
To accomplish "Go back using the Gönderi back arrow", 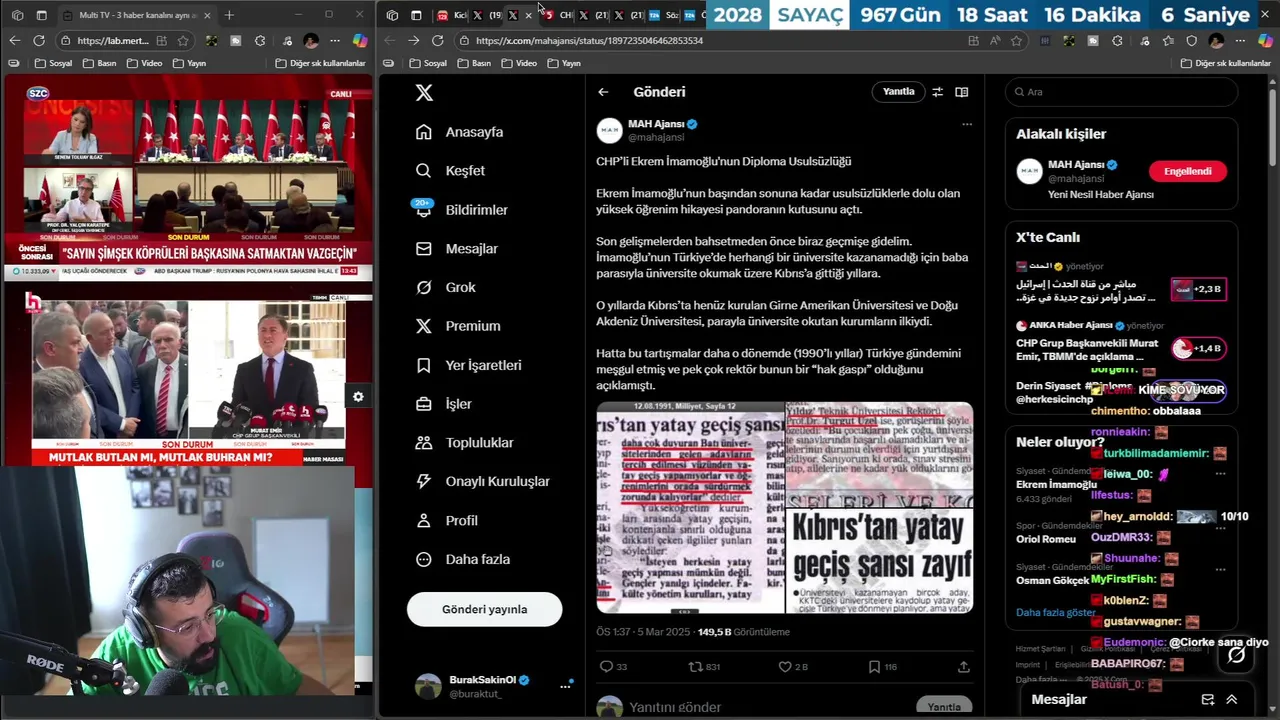I will (603, 92).
